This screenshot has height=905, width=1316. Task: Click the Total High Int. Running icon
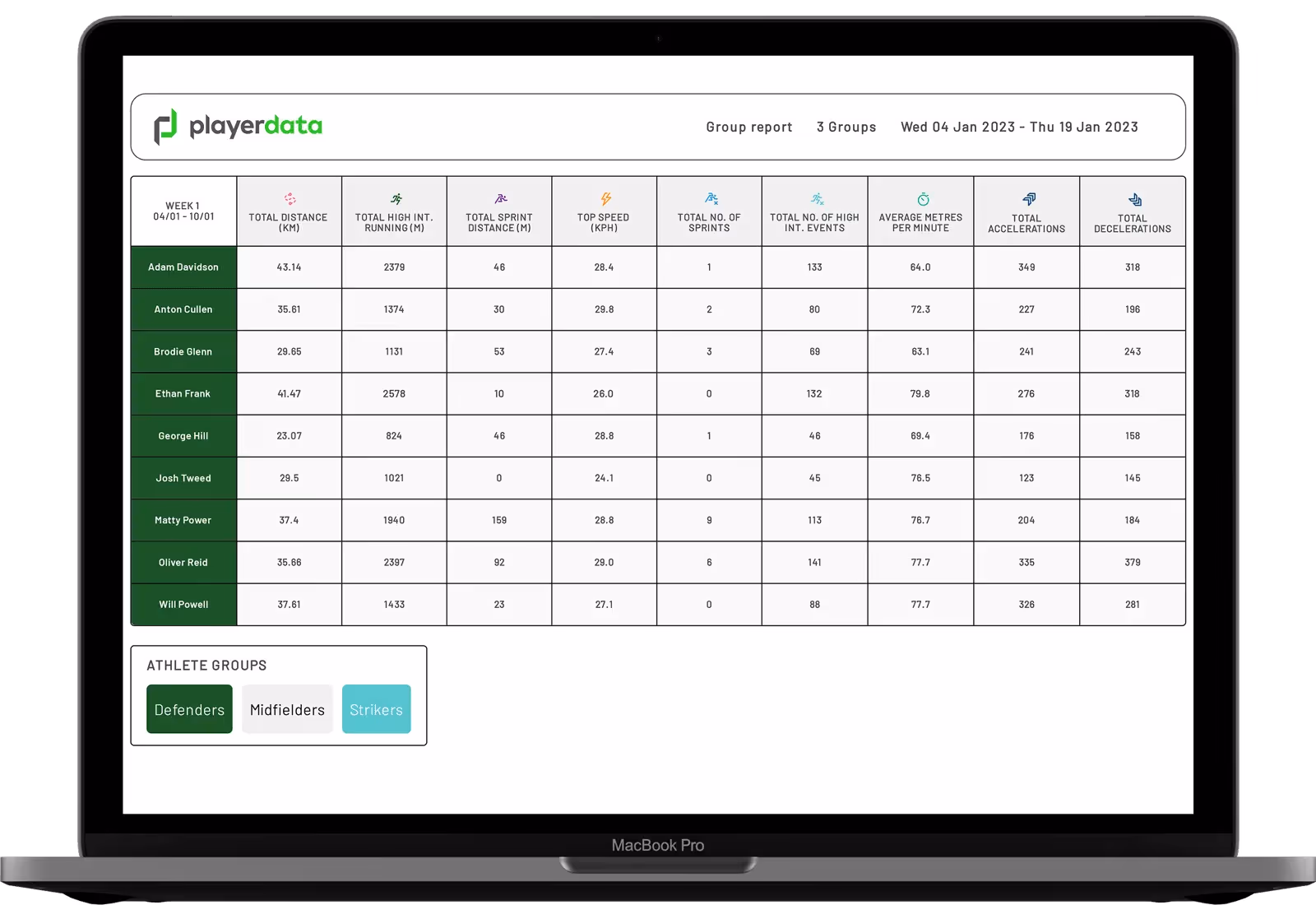[396, 199]
